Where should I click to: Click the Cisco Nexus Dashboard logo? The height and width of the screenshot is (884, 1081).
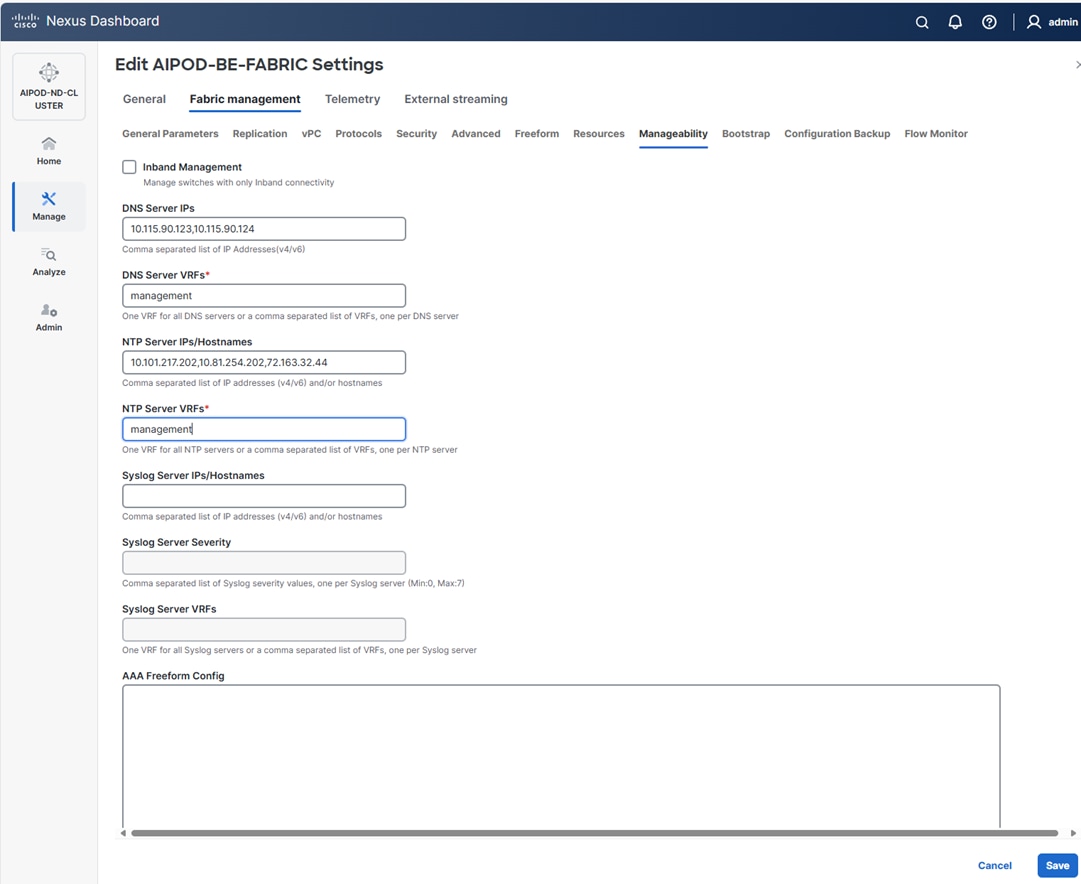point(85,21)
